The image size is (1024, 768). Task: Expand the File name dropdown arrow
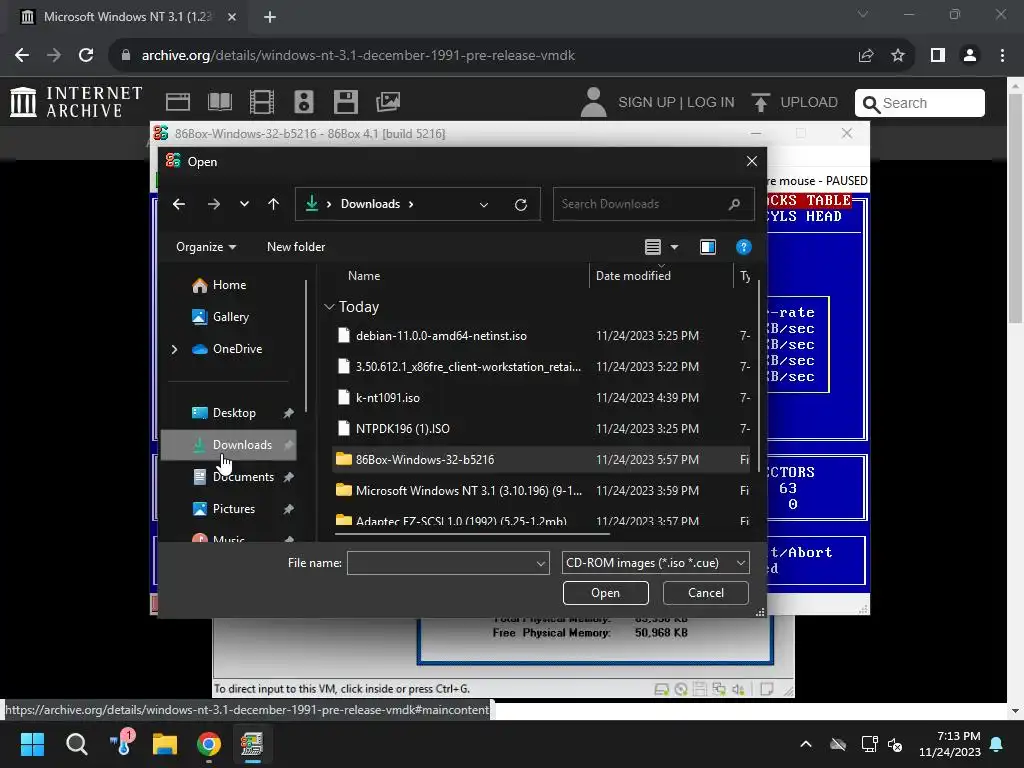[541, 563]
